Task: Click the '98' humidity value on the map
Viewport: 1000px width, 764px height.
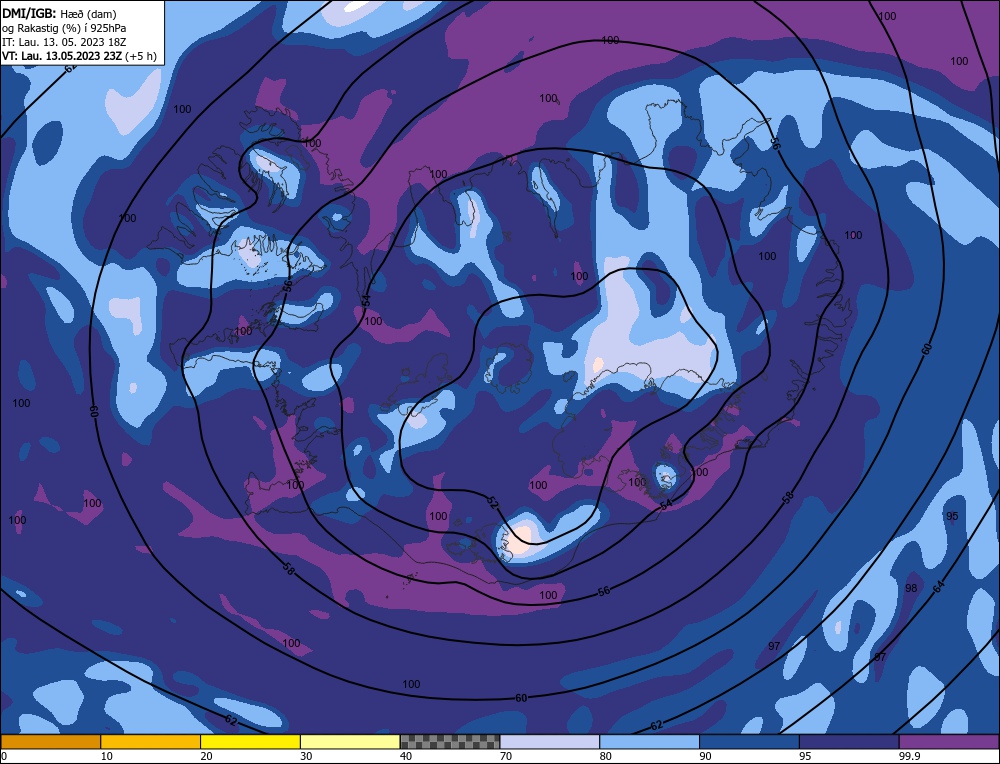Action: point(911,588)
